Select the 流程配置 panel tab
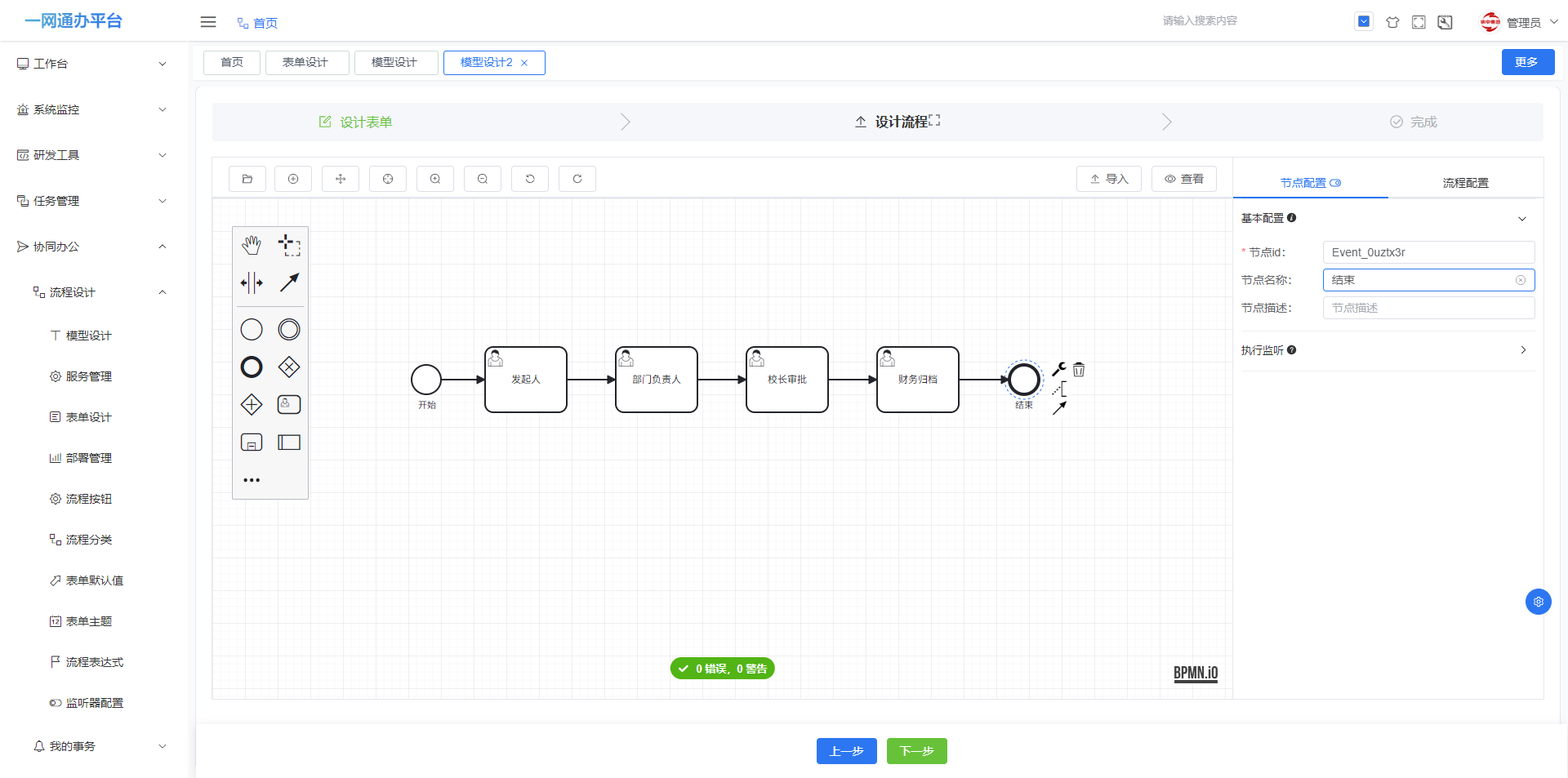Image resolution: width=1568 pixels, height=778 pixels. 1465,183
